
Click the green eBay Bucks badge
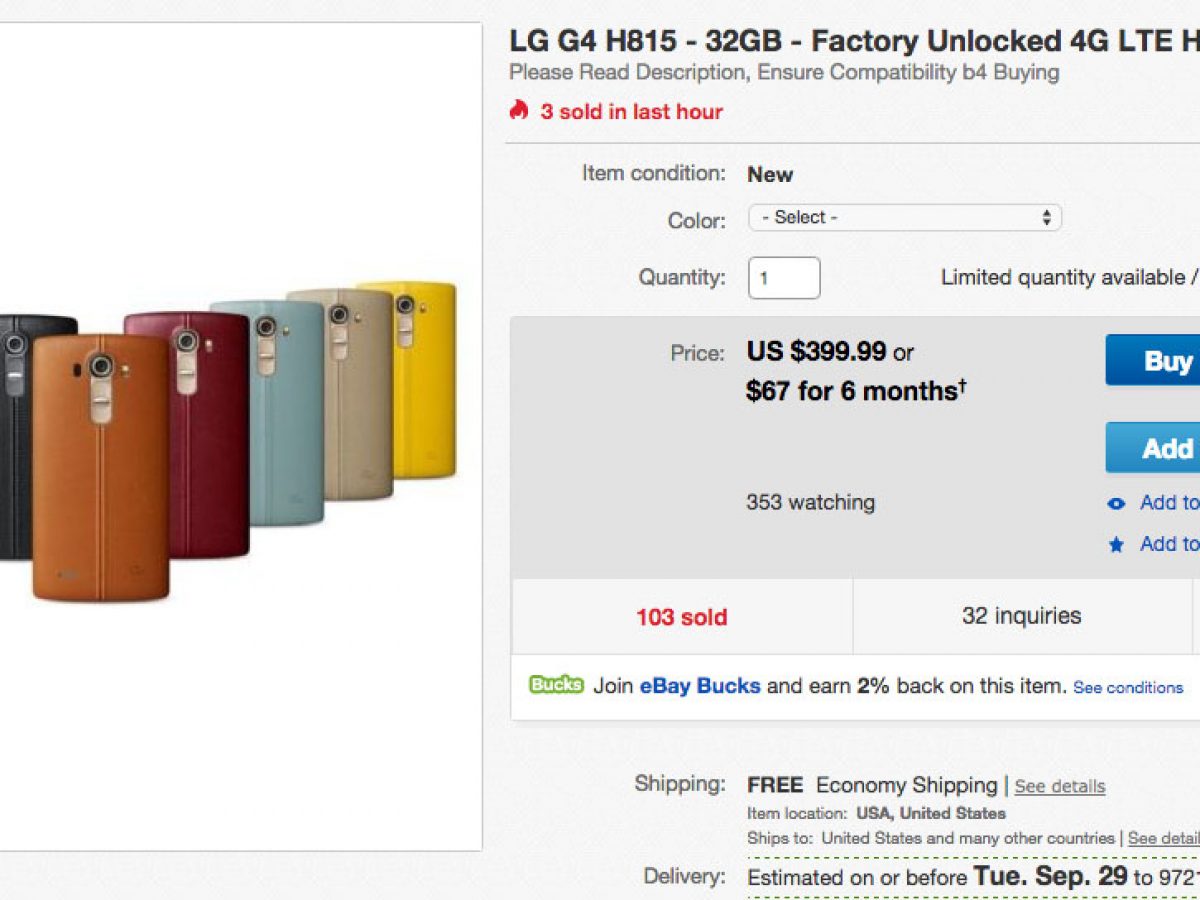pyautogui.click(x=556, y=685)
